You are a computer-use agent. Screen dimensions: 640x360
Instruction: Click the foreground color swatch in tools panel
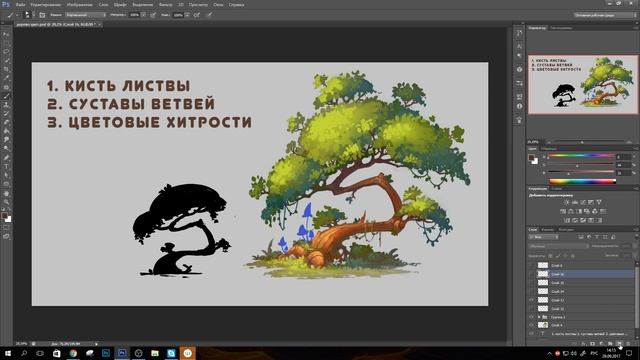[x=4, y=216]
